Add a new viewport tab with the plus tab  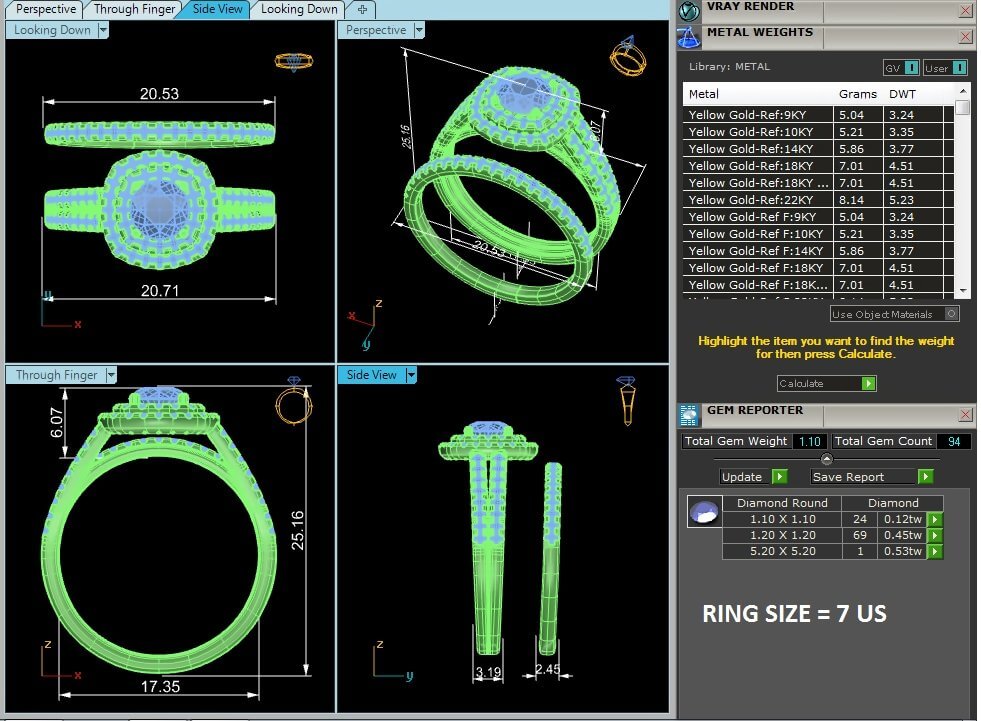point(362,9)
